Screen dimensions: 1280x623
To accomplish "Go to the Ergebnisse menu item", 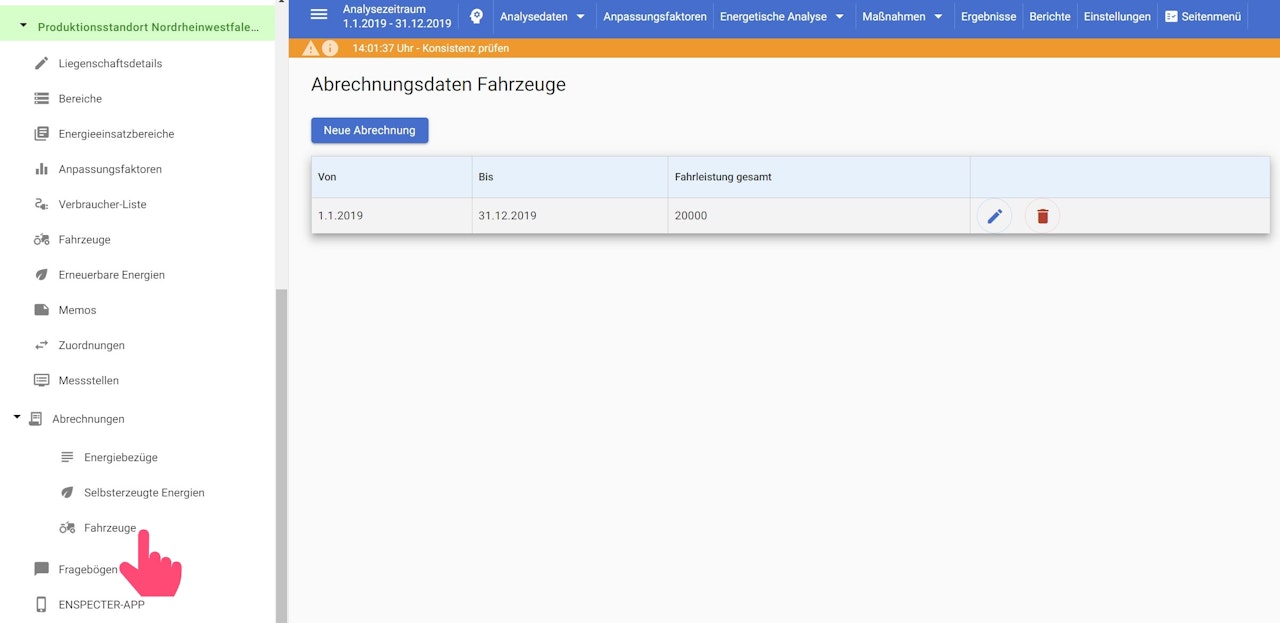I will 988,17.
